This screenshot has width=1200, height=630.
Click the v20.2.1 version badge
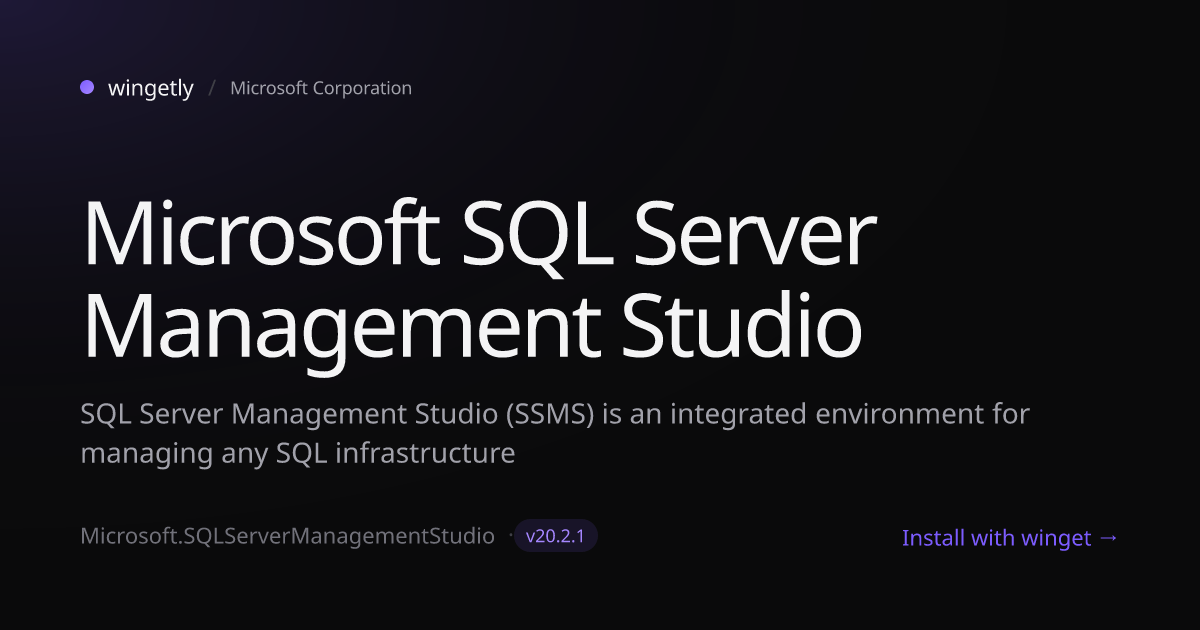556,536
